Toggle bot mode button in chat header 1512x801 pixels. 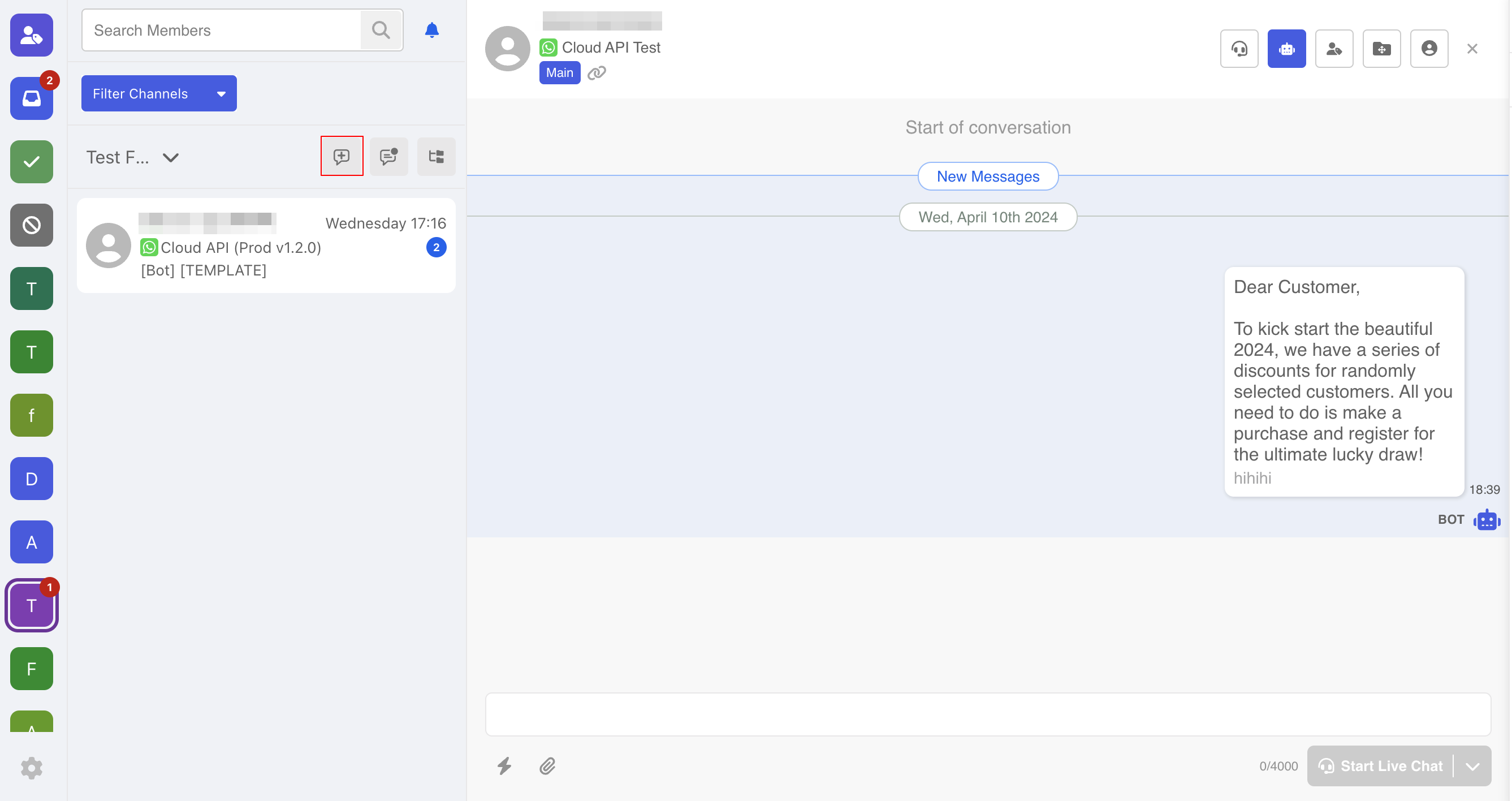pos(1286,49)
